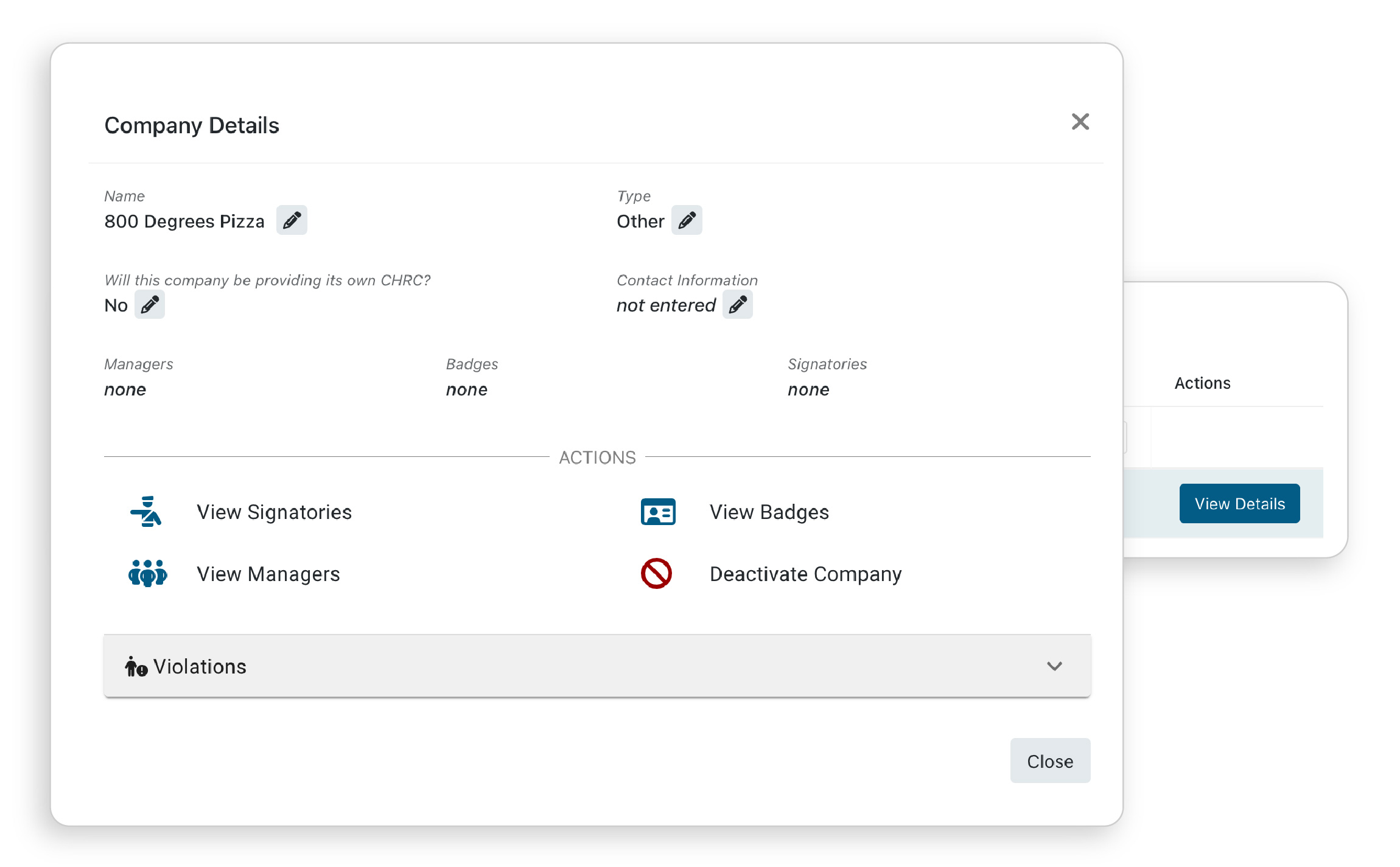Viewport: 1400px width, 867px height.
Task: Click the View Signatories icon
Action: point(146,512)
